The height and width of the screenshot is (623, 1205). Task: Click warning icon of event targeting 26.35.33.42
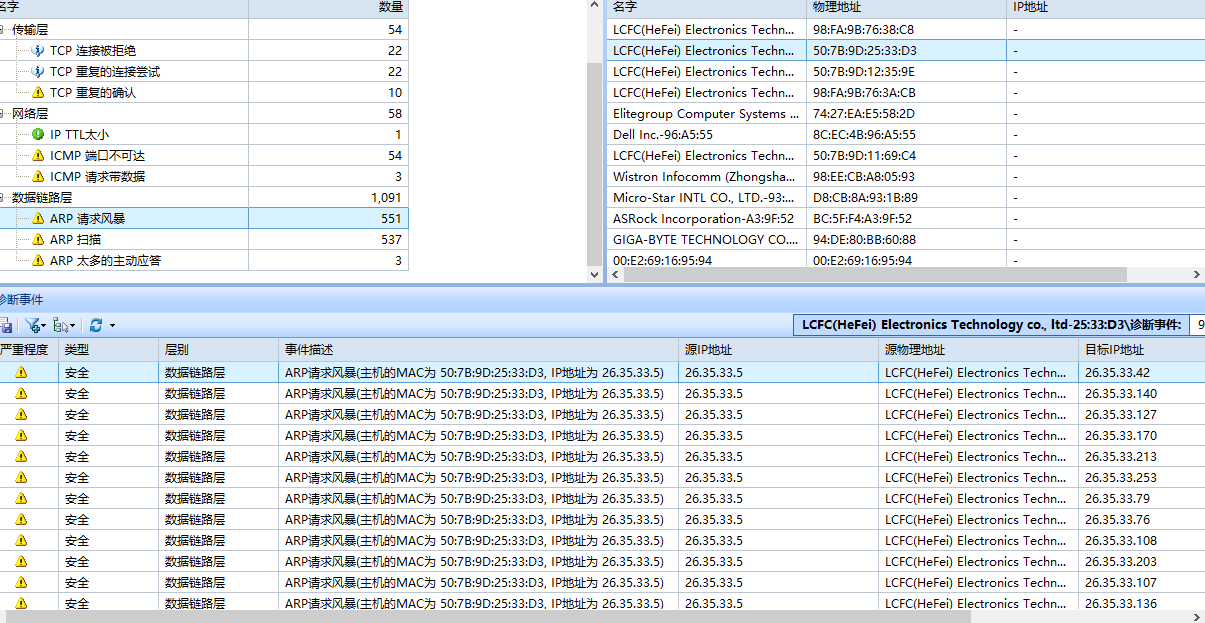point(21,372)
